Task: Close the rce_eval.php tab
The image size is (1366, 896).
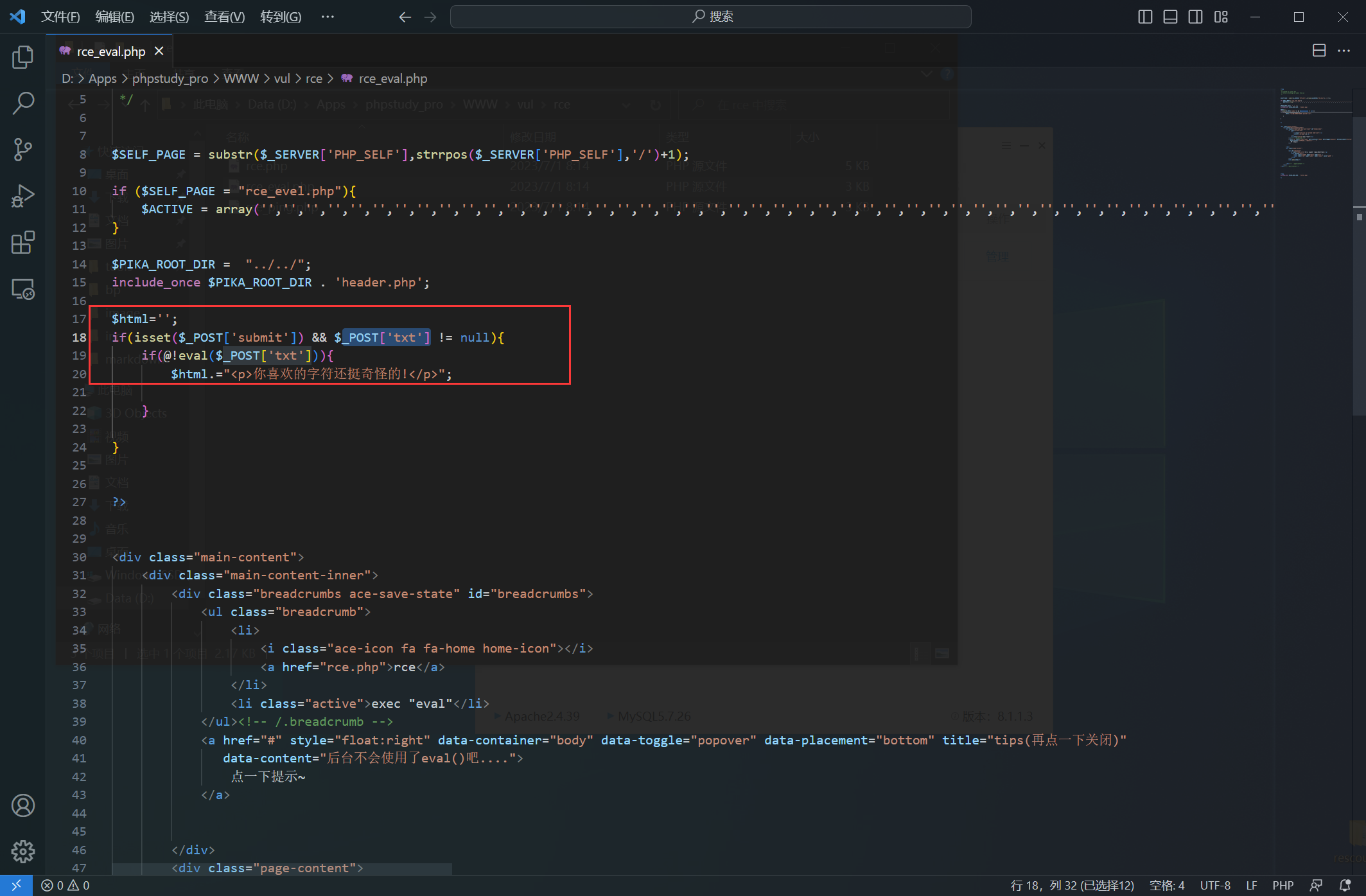Action: click(159, 51)
